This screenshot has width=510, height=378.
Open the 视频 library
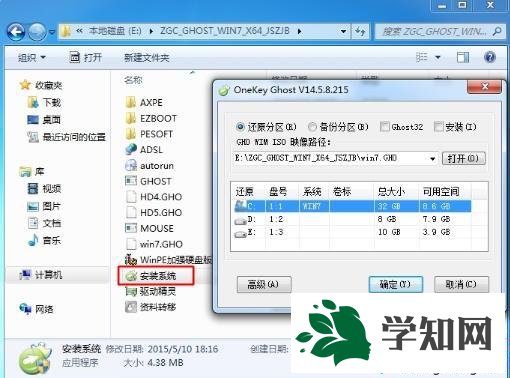pyautogui.click(x=44, y=189)
